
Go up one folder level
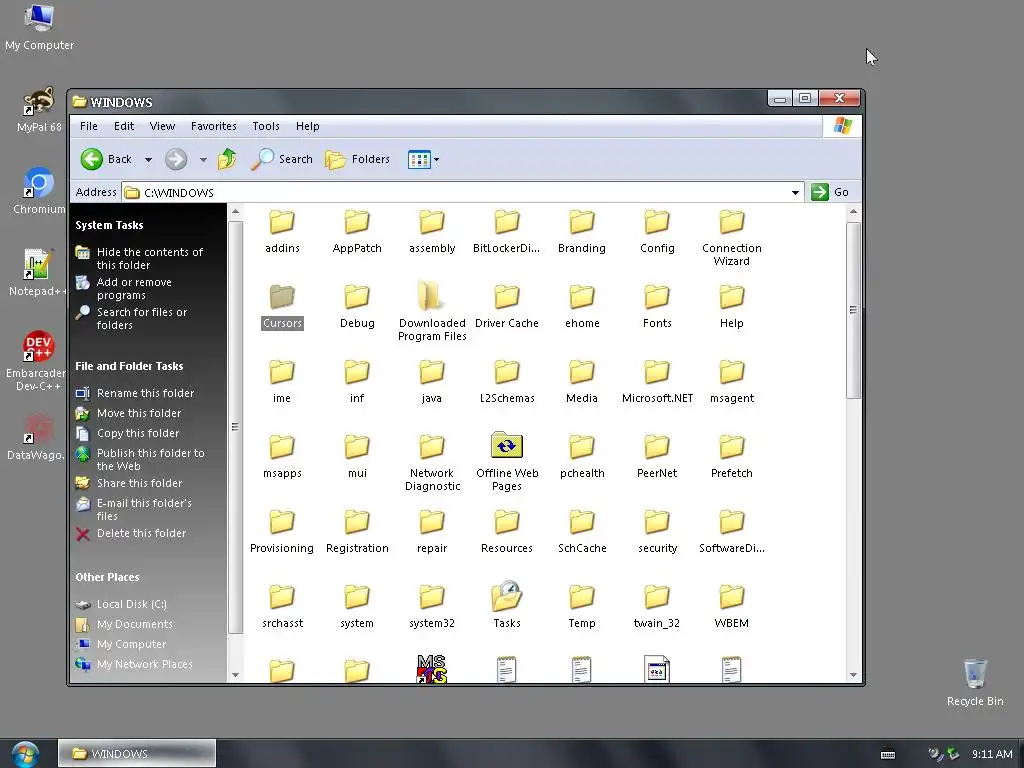click(227, 159)
